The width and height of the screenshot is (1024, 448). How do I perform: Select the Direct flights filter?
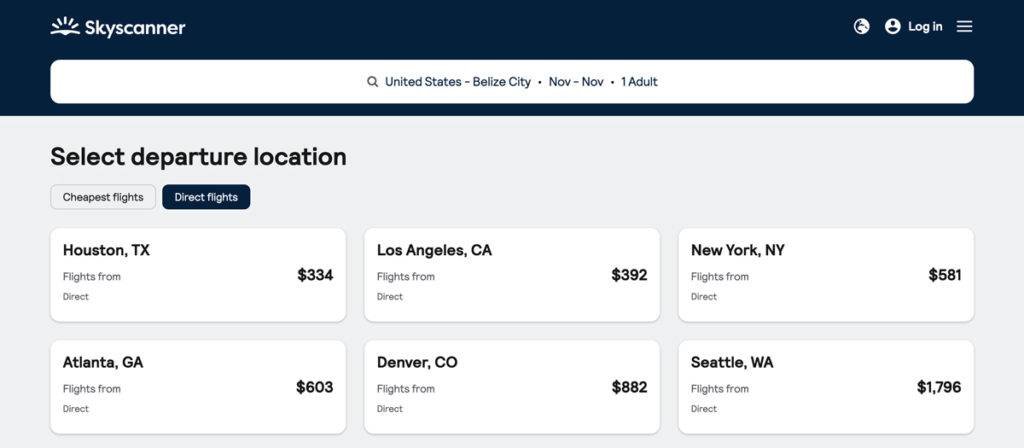coord(206,197)
